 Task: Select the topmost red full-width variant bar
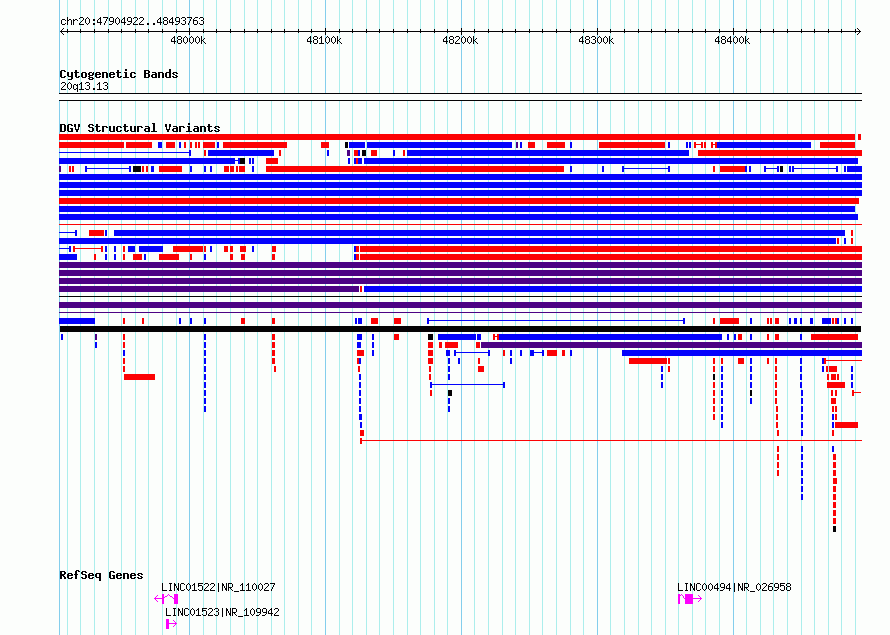(x=457, y=137)
